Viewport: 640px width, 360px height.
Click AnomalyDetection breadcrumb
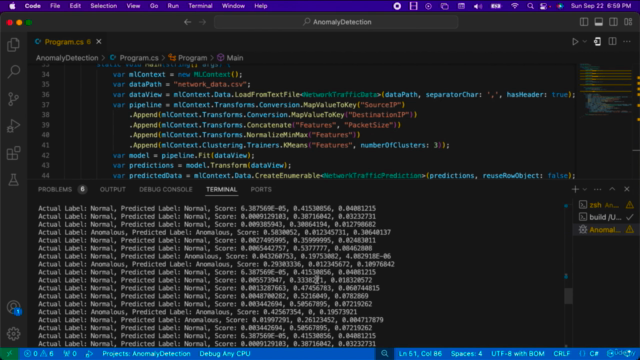[67, 58]
